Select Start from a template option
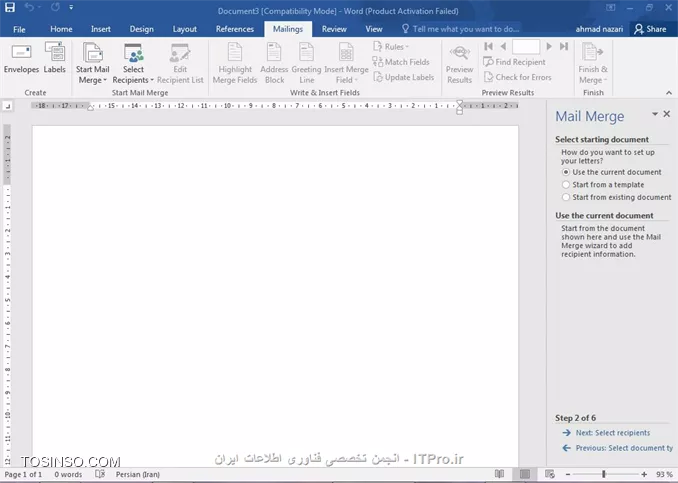The image size is (678, 483). click(x=603, y=185)
